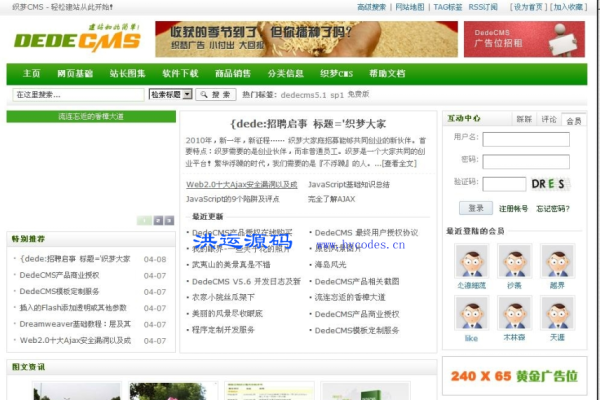Open the TAG标签 link

click(x=448, y=7)
